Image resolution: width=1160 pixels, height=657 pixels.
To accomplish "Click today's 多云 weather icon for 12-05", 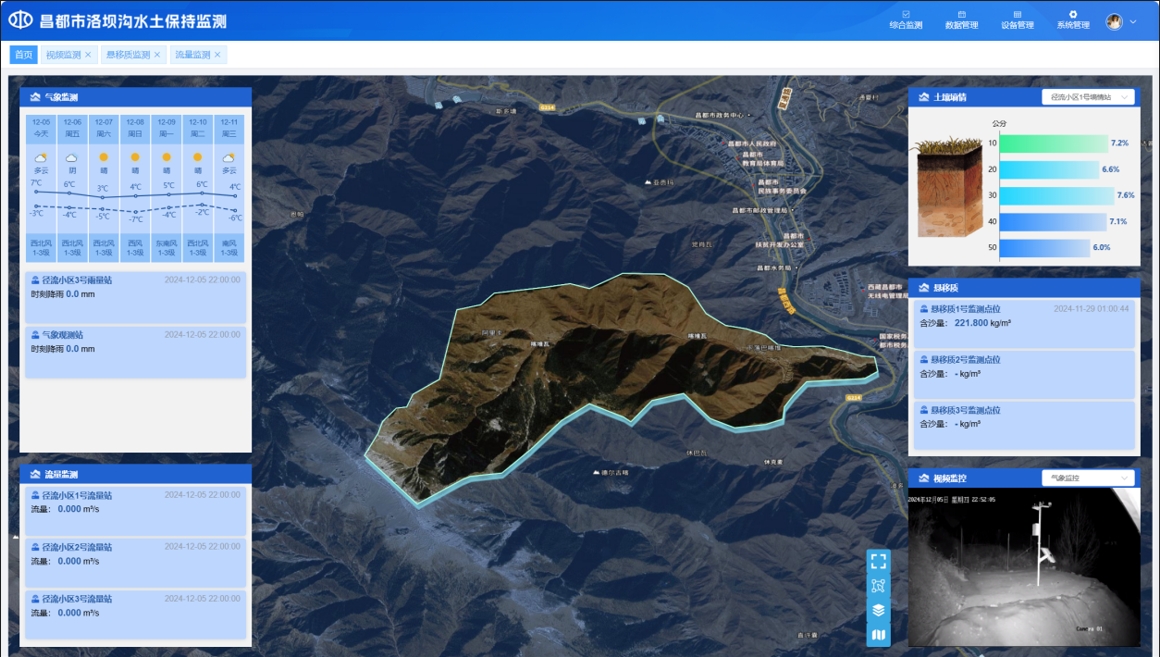I will point(41,158).
